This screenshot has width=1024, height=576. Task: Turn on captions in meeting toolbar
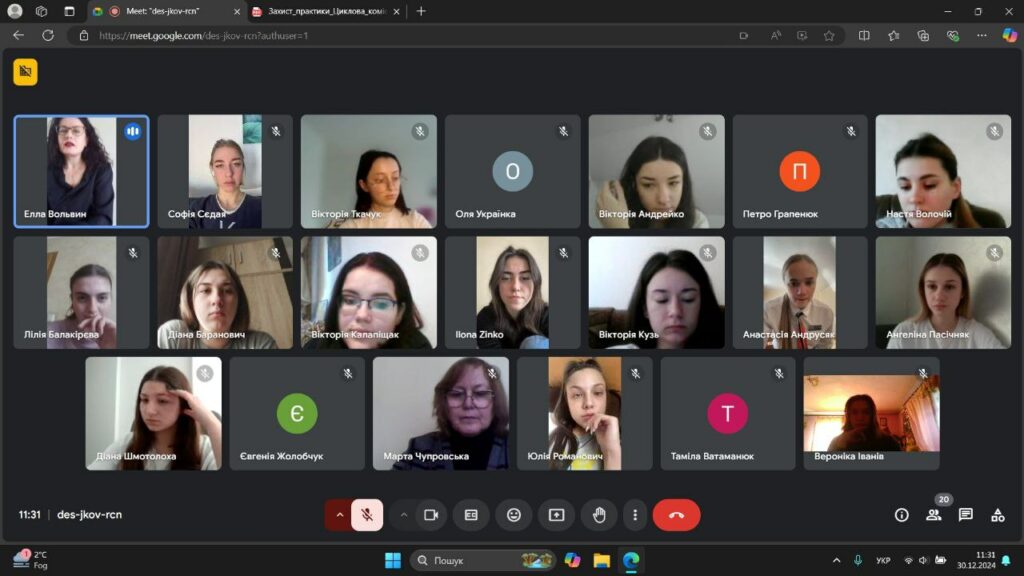pos(471,515)
